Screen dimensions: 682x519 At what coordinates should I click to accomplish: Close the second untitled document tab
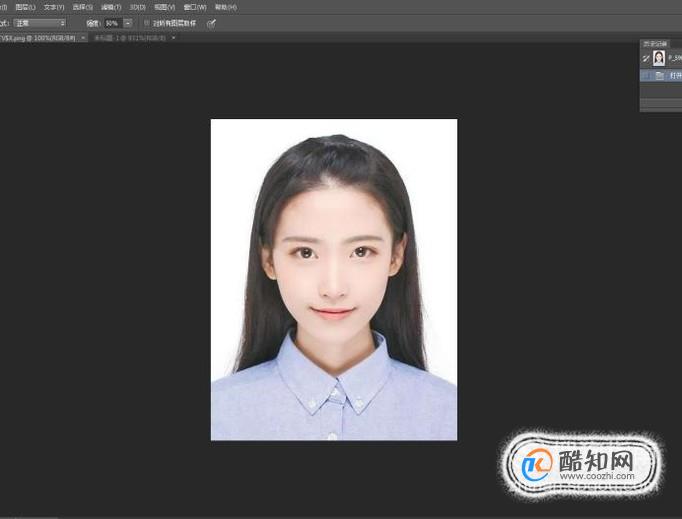pyautogui.click(x=173, y=38)
